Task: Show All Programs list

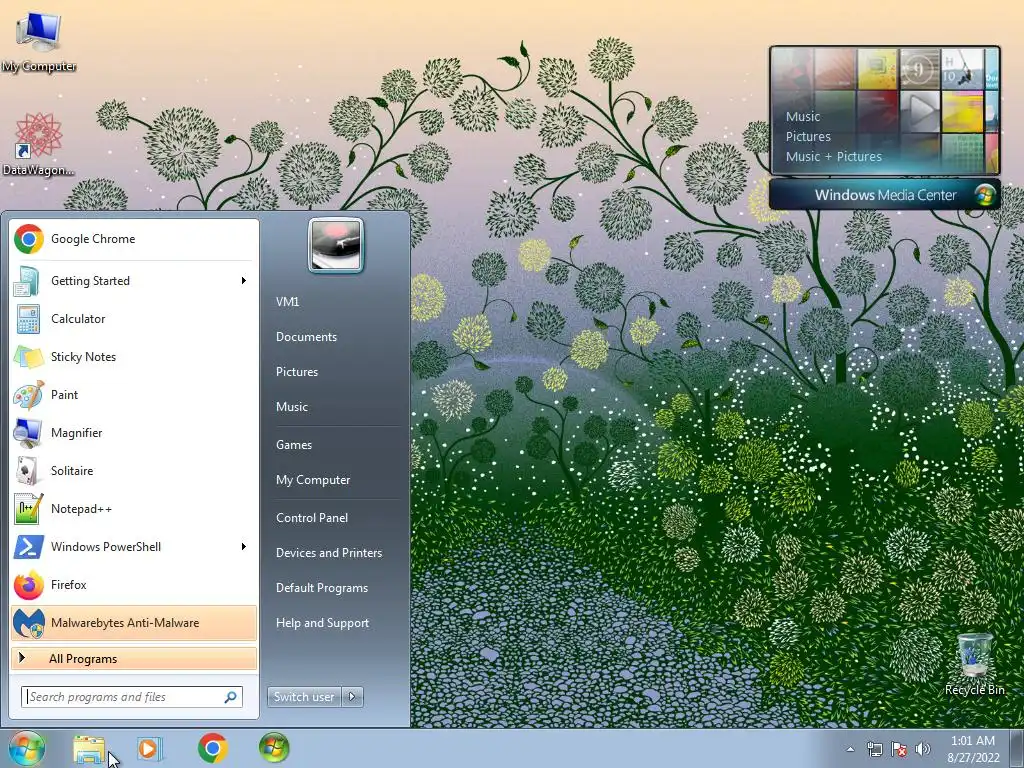Action: pyautogui.click(x=134, y=658)
